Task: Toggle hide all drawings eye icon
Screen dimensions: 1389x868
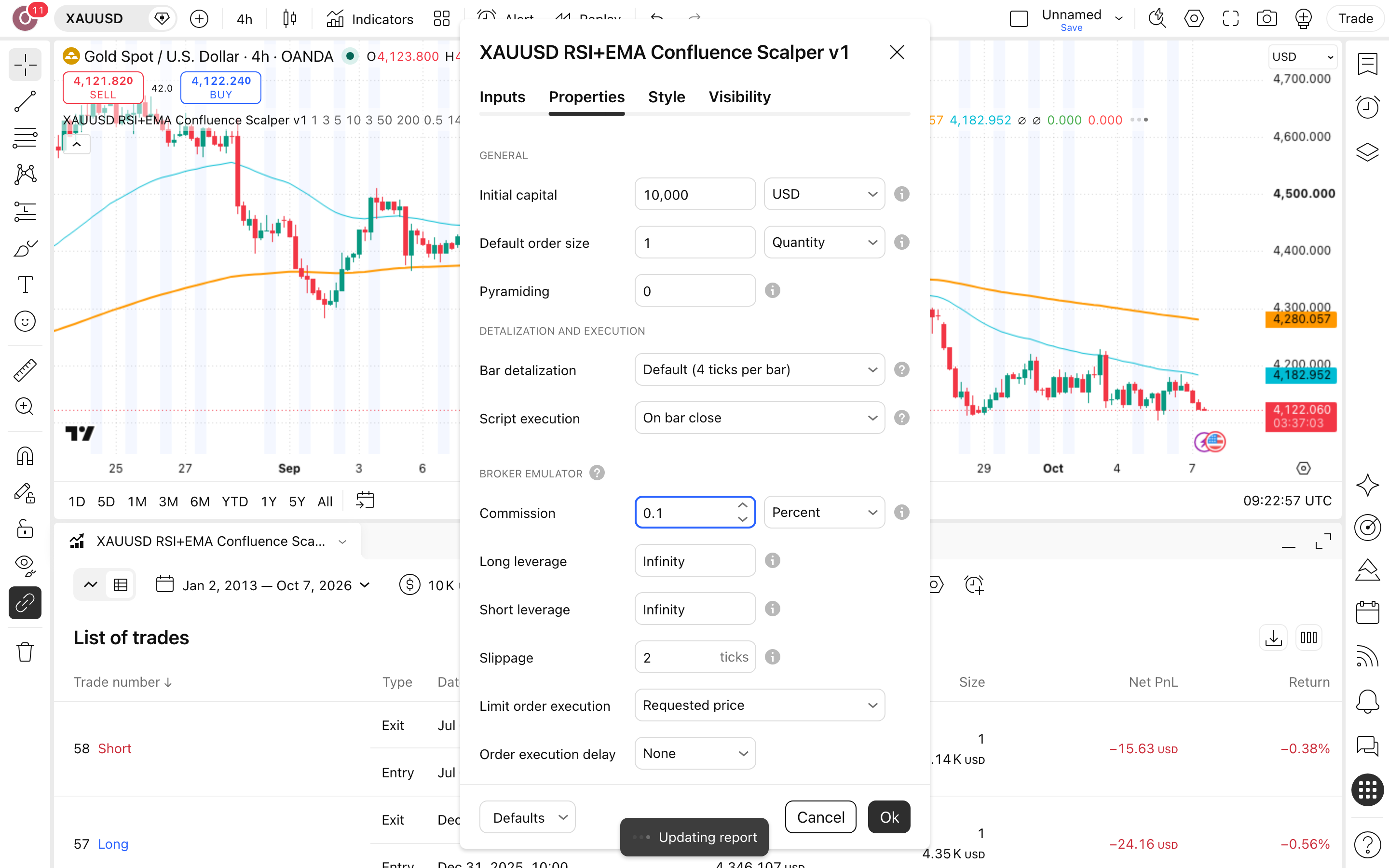Action: [x=25, y=566]
